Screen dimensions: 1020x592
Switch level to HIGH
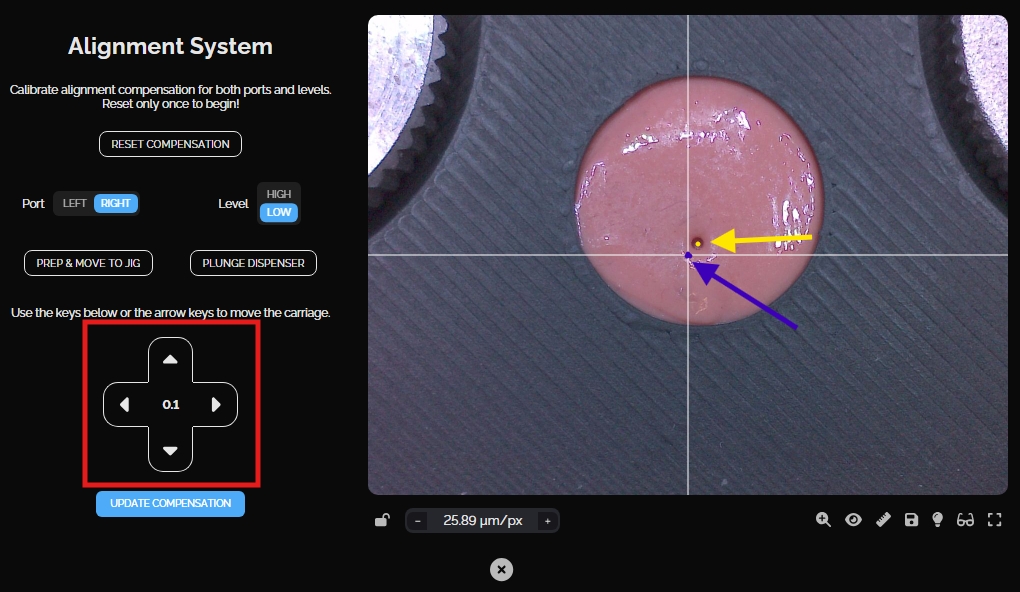tap(279, 194)
